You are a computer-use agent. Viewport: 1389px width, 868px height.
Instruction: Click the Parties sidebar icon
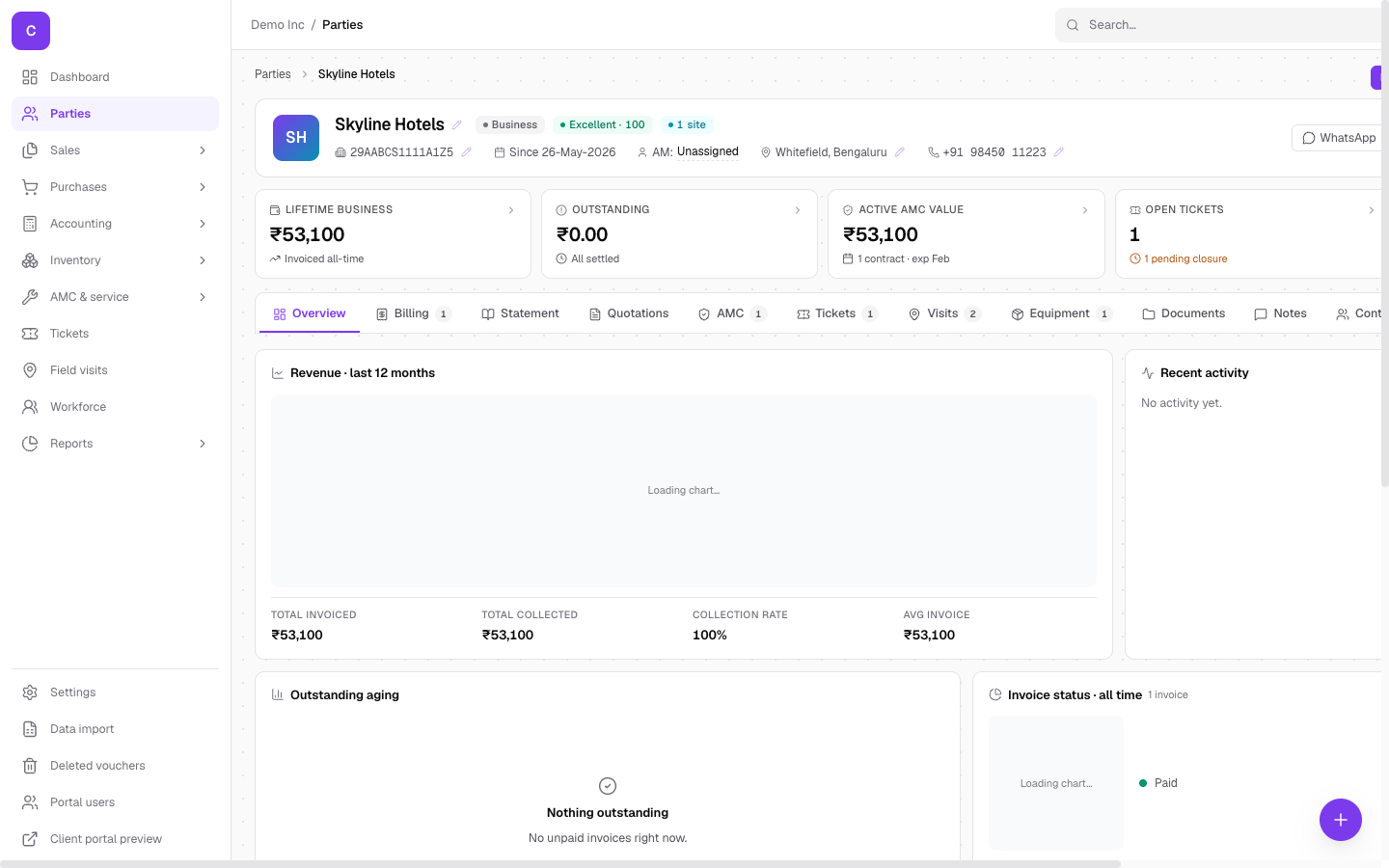30,114
